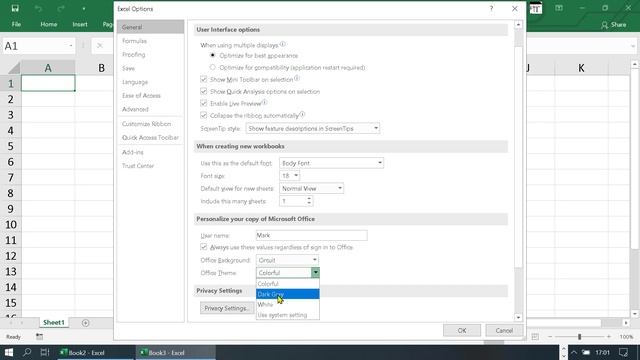The height and width of the screenshot is (360, 640).
Task: Click the Sheet1 tab
Action: pos(53,322)
